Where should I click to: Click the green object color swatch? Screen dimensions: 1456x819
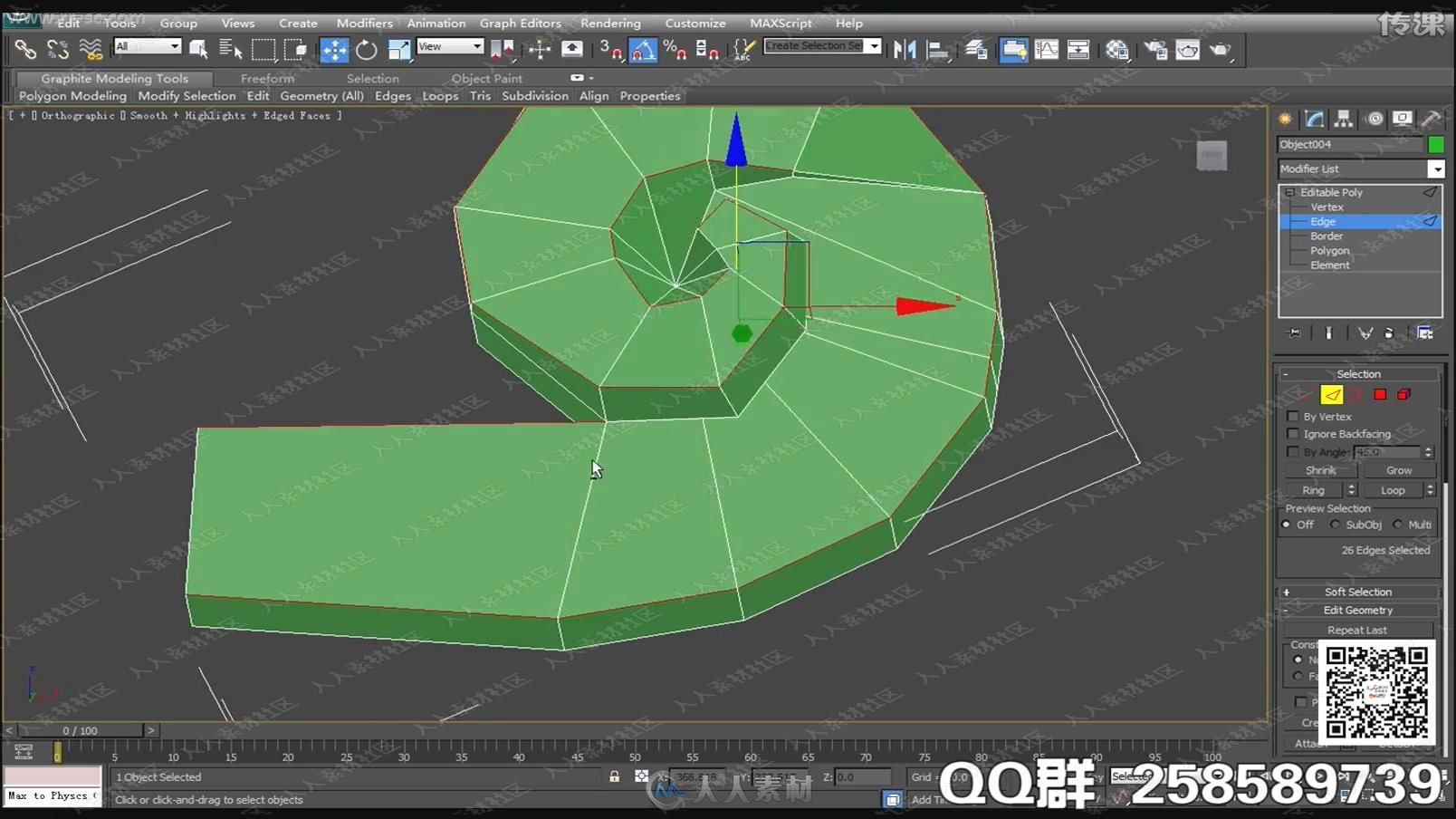click(1436, 144)
